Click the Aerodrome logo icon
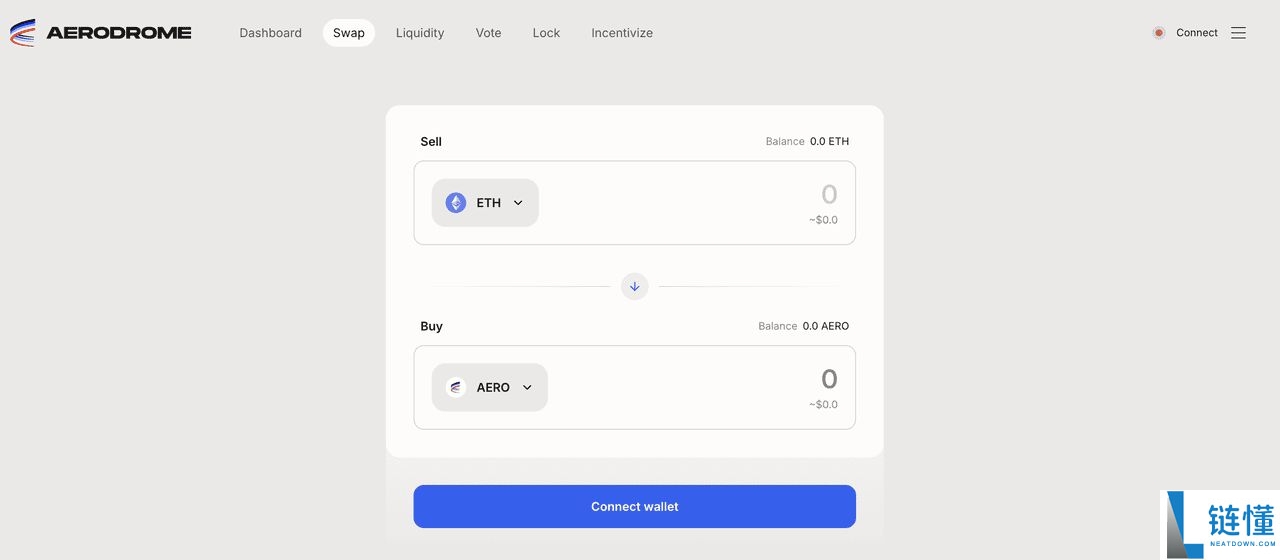The image size is (1280, 560). coord(22,33)
